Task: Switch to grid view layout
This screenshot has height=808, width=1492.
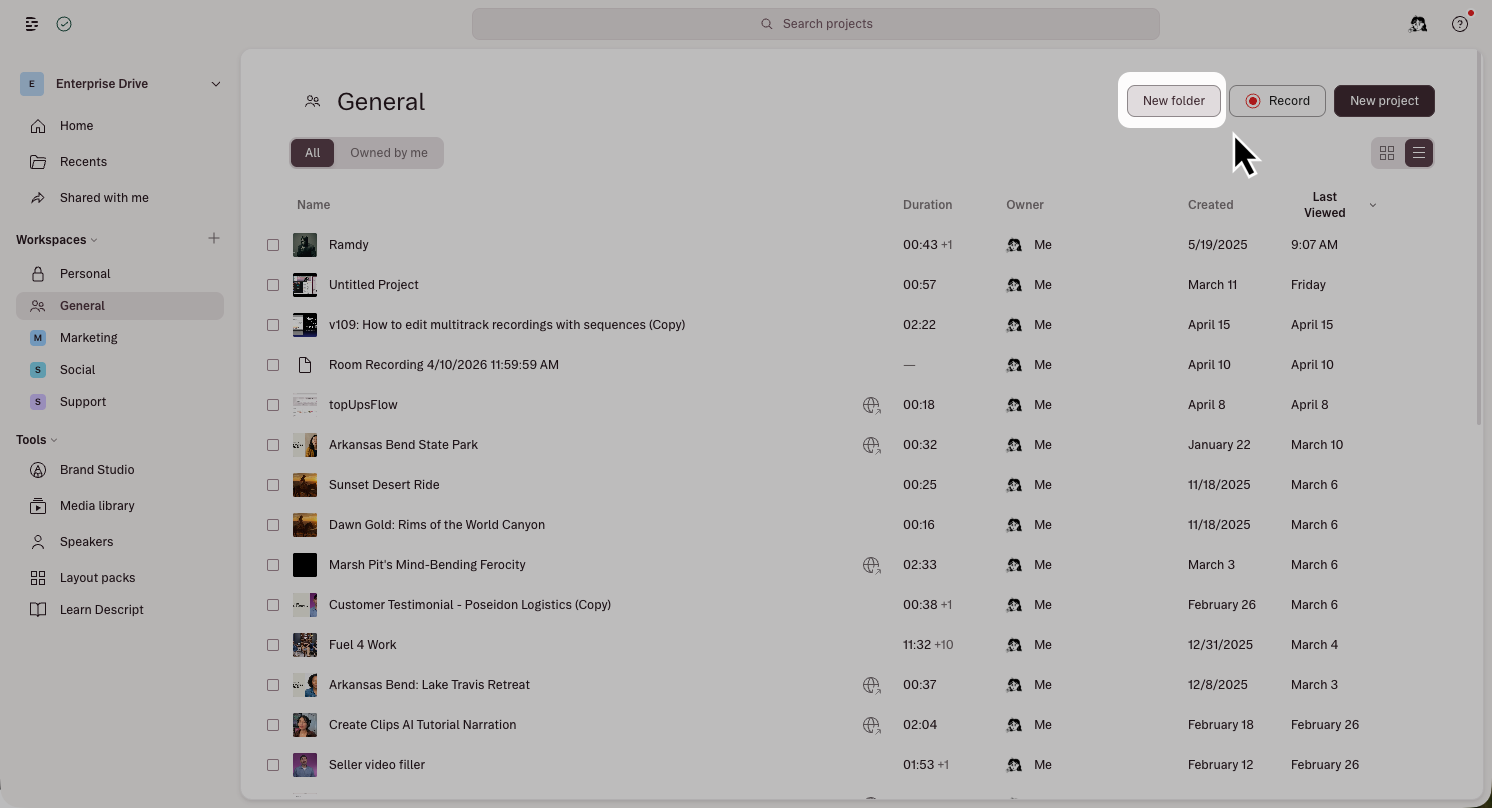Action: (1387, 152)
